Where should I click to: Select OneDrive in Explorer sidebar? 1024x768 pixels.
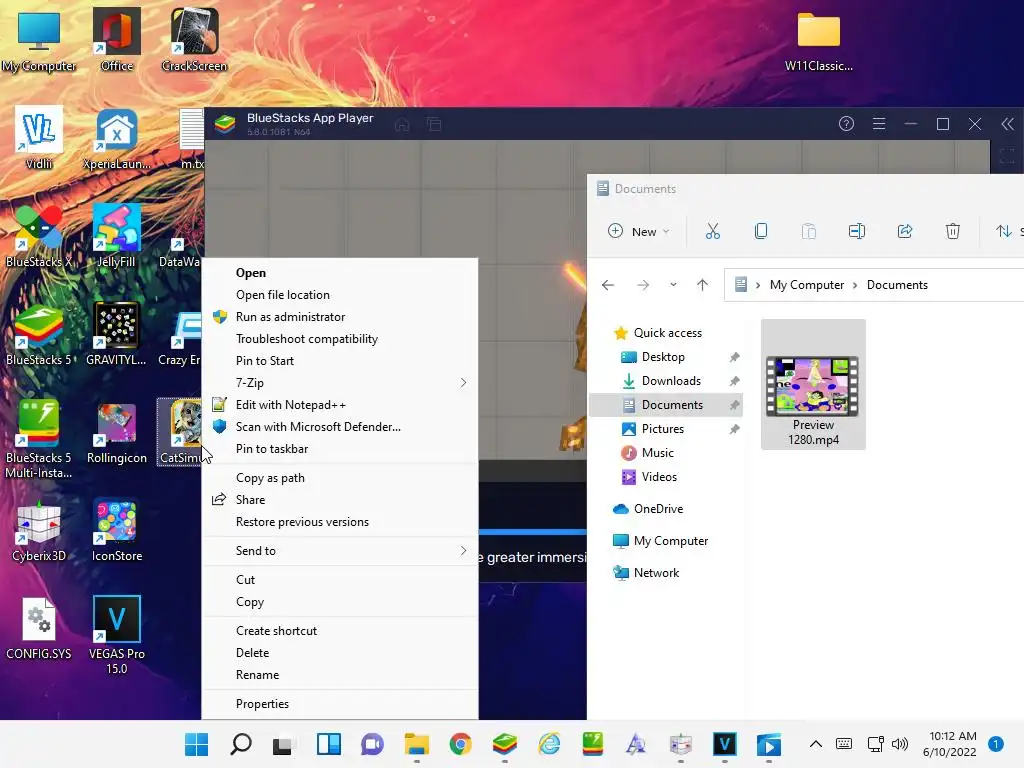658,508
